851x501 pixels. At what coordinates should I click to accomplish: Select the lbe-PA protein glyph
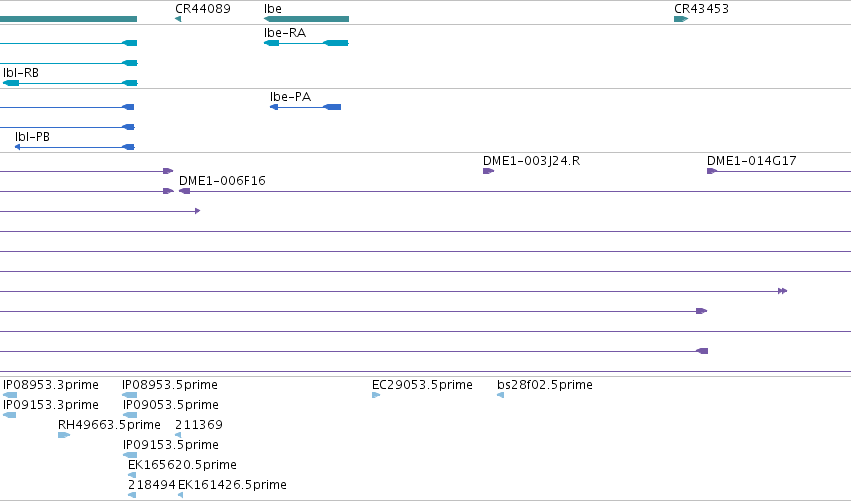pos(306,107)
